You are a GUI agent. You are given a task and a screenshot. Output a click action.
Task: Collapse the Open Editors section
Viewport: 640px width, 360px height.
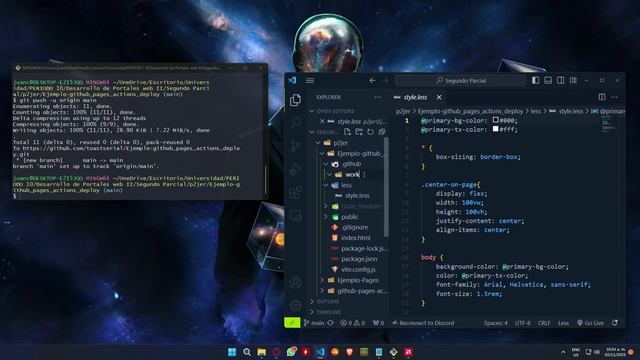(x=312, y=111)
